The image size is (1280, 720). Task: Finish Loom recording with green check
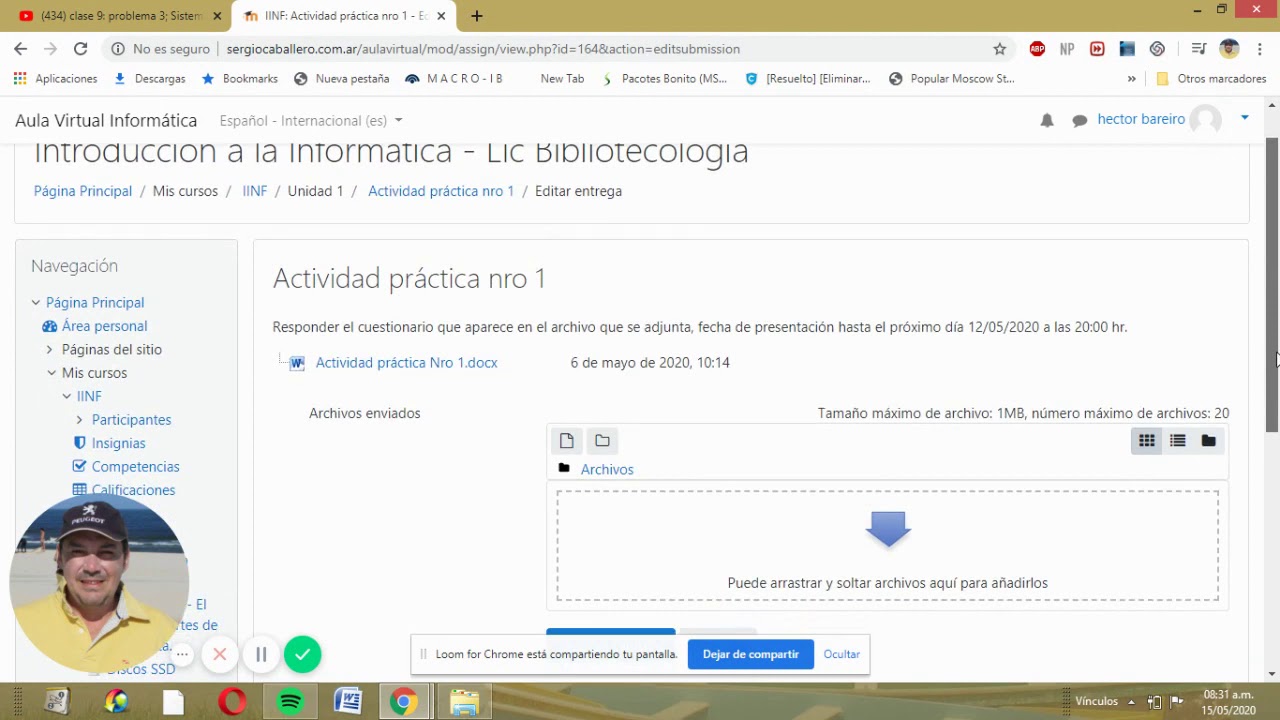tap(303, 654)
